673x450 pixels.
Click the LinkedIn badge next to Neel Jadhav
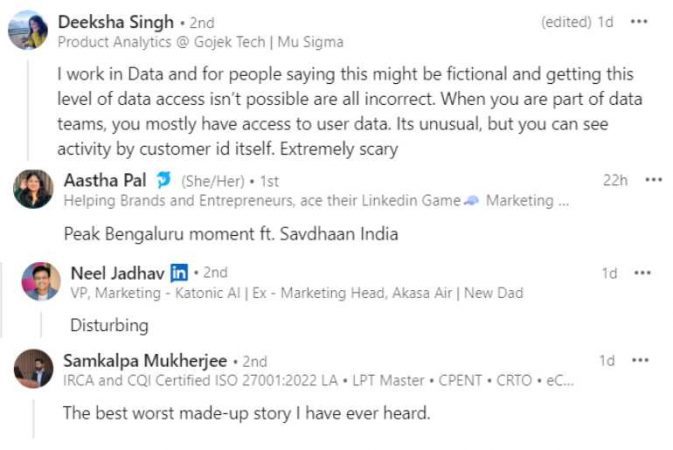point(179,273)
